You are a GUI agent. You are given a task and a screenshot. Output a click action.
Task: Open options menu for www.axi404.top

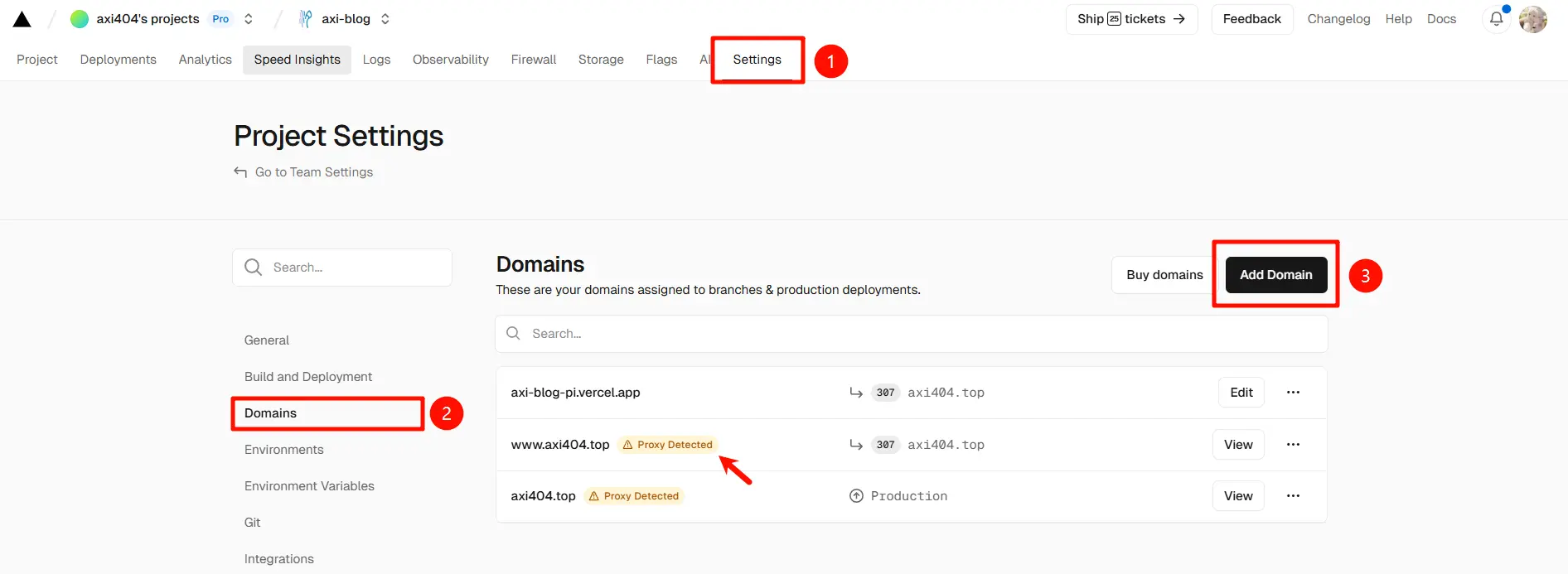(1293, 445)
